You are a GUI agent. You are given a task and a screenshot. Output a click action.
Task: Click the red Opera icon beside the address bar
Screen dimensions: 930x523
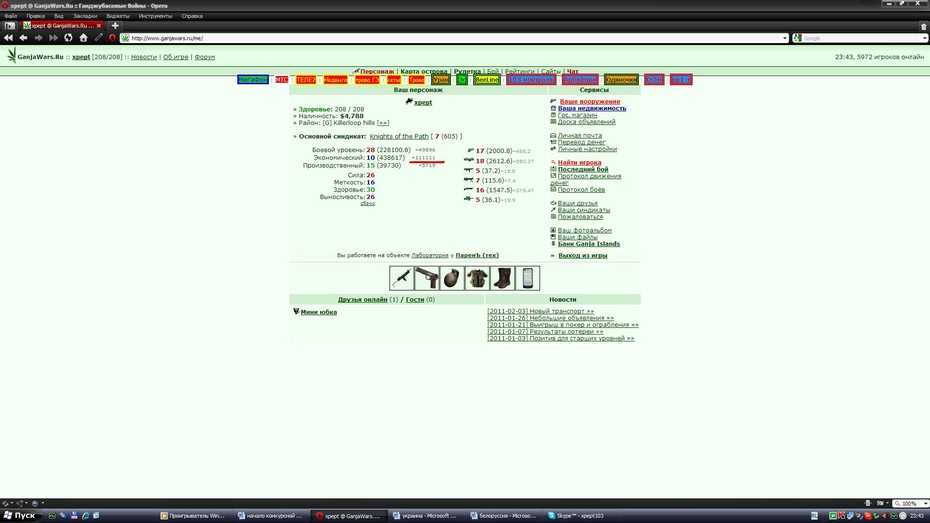tap(112, 38)
